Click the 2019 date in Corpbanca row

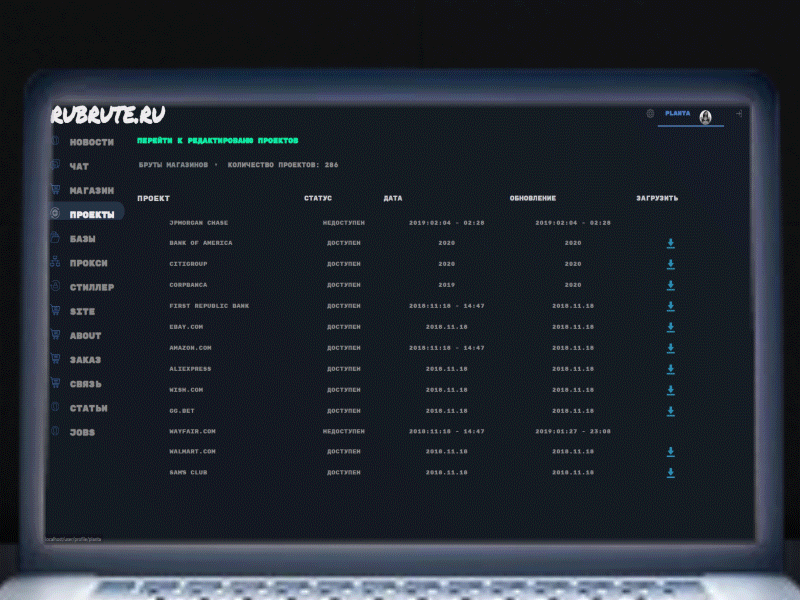point(446,285)
